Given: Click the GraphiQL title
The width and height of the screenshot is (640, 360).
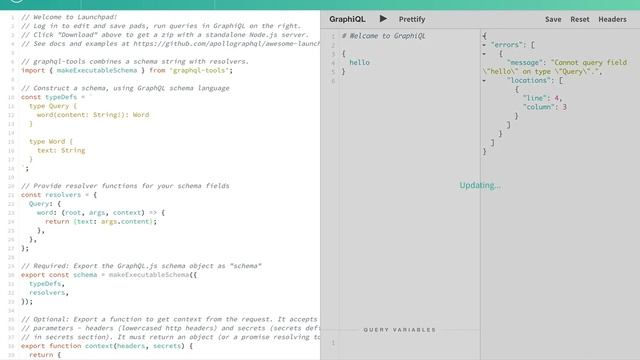Looking at the screenshot, I should coord(347,19).
